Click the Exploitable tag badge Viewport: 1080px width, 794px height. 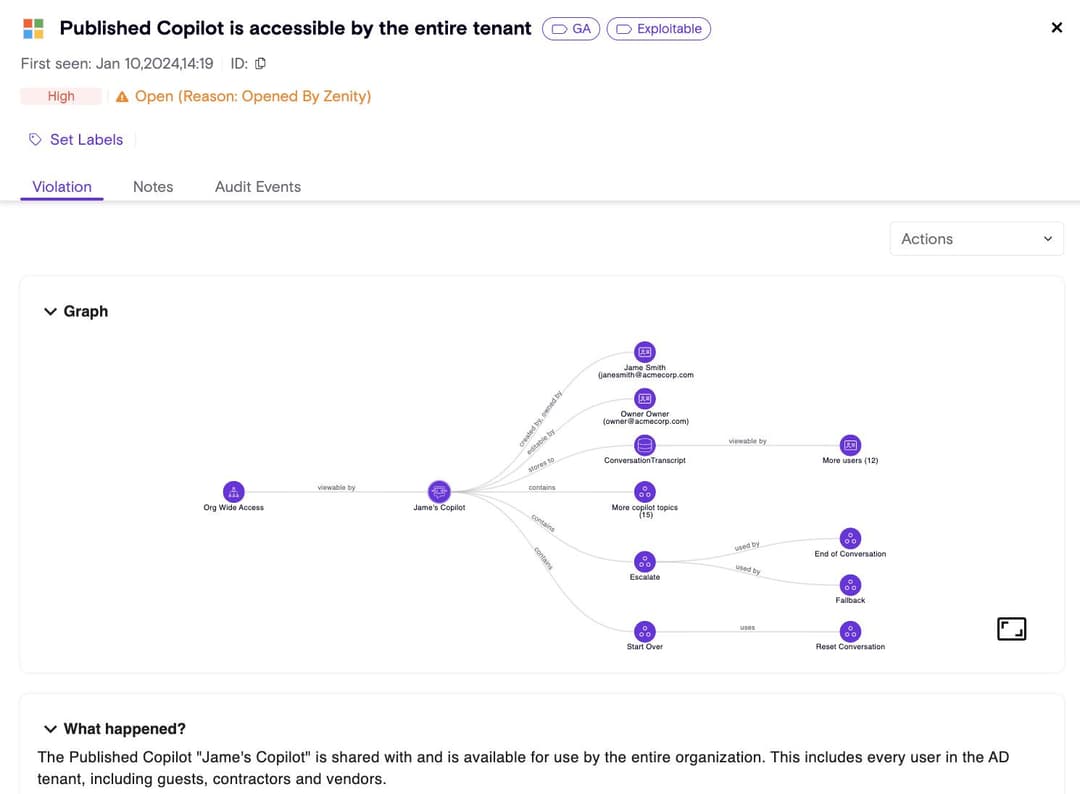(x=659, y=29)
